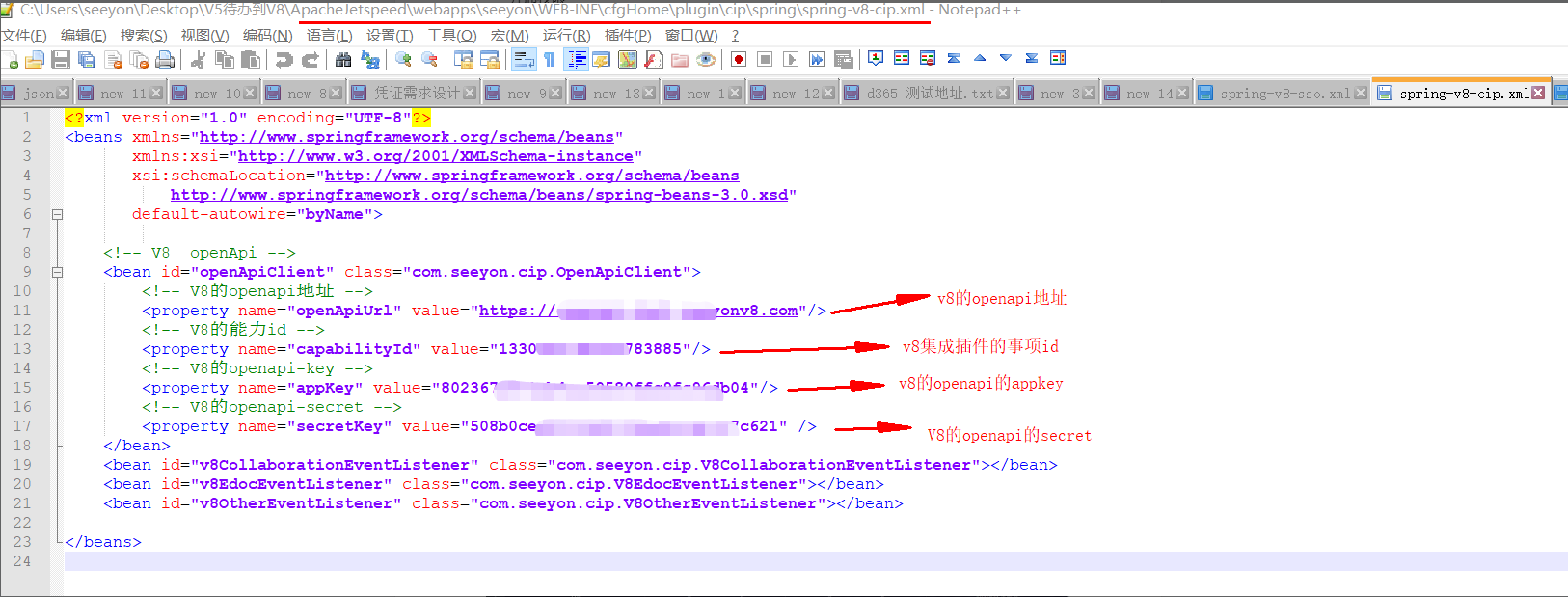Click the Close All documents icon
The image size is (1568, 597).
click(x=139, y=60)
